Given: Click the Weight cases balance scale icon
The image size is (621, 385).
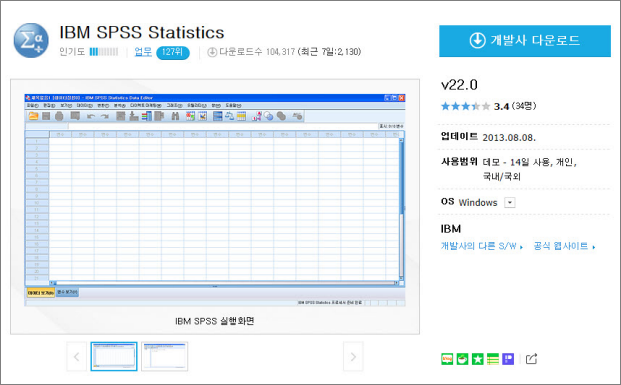Looking at the screenshot, I should 229,116.
